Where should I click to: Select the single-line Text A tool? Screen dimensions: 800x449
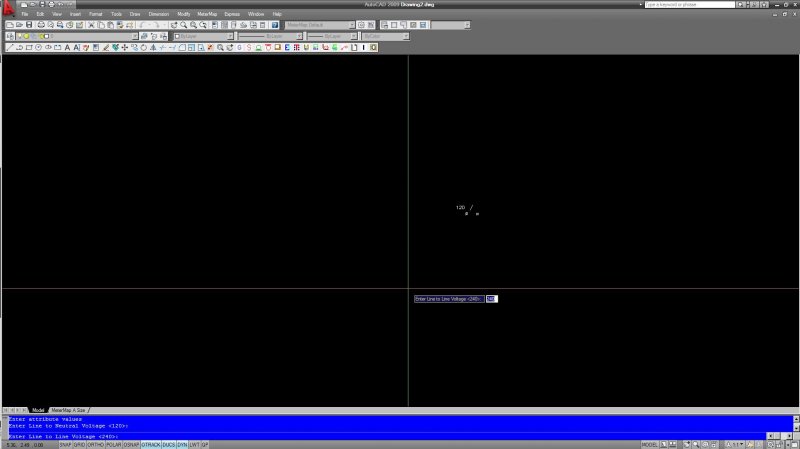67,47
